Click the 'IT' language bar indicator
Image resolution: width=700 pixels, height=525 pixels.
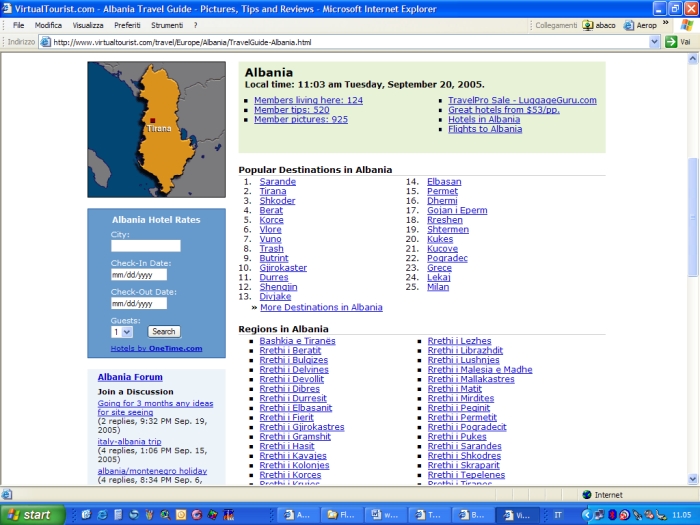click(x=558, y=515)
